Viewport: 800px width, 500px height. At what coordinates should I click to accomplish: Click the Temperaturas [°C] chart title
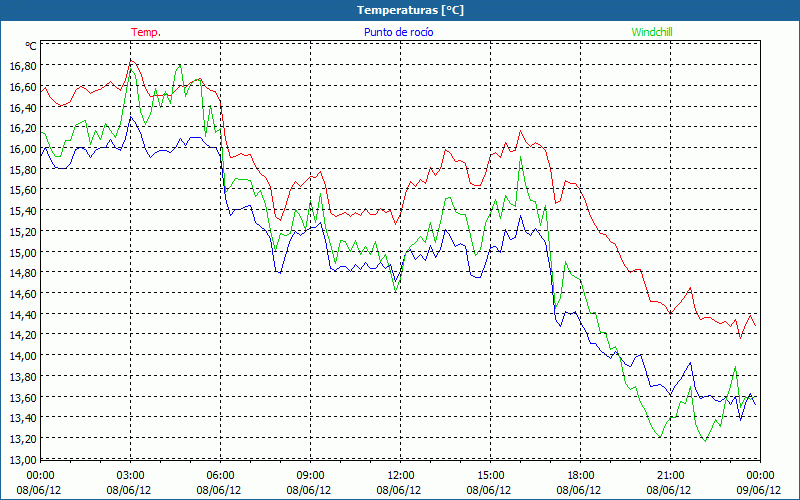coord(410,10)
